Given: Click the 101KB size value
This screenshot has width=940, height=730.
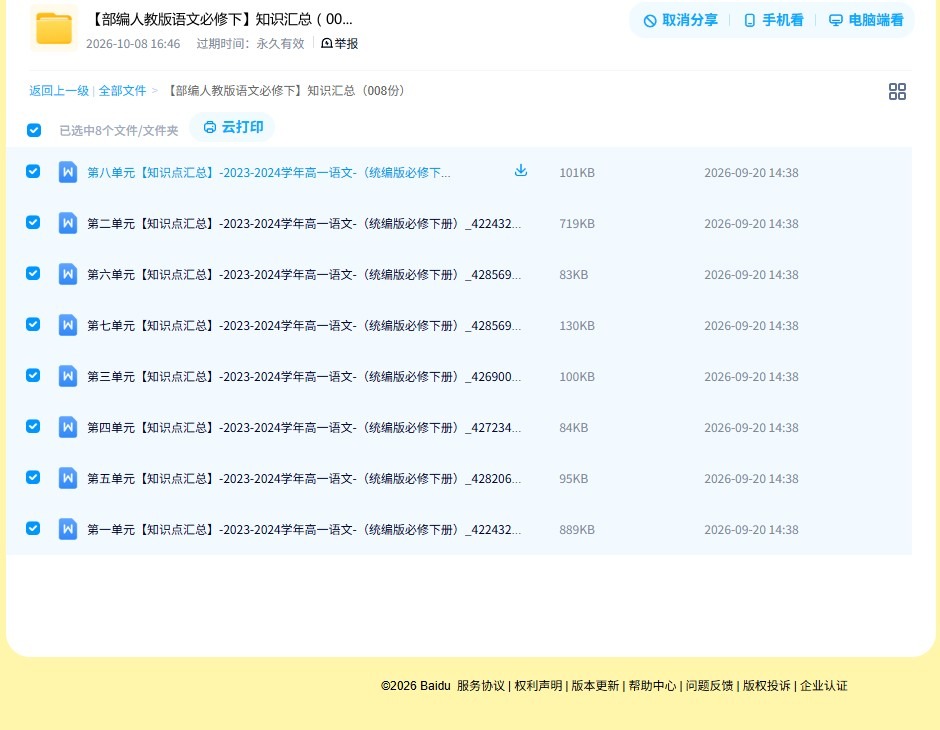Looking at the screenshot, I should coord(577,173).
